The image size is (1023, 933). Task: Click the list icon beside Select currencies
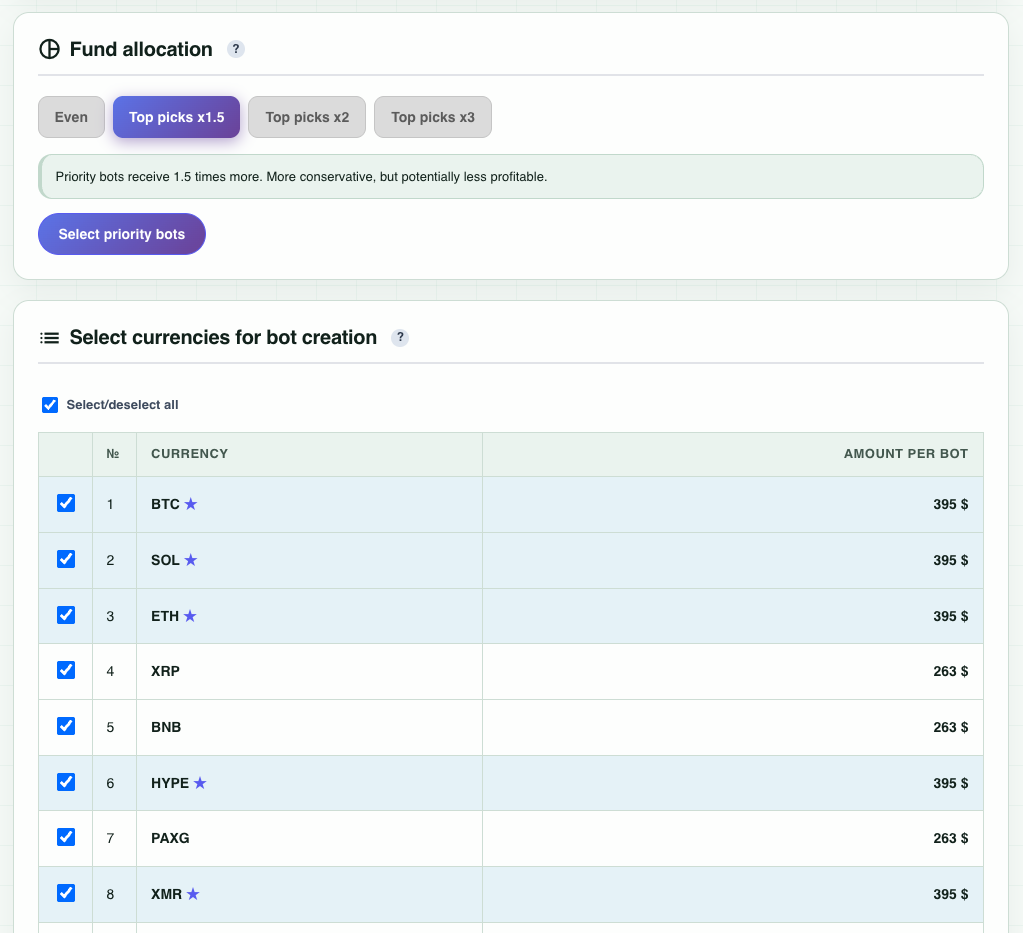coord(50,337)
